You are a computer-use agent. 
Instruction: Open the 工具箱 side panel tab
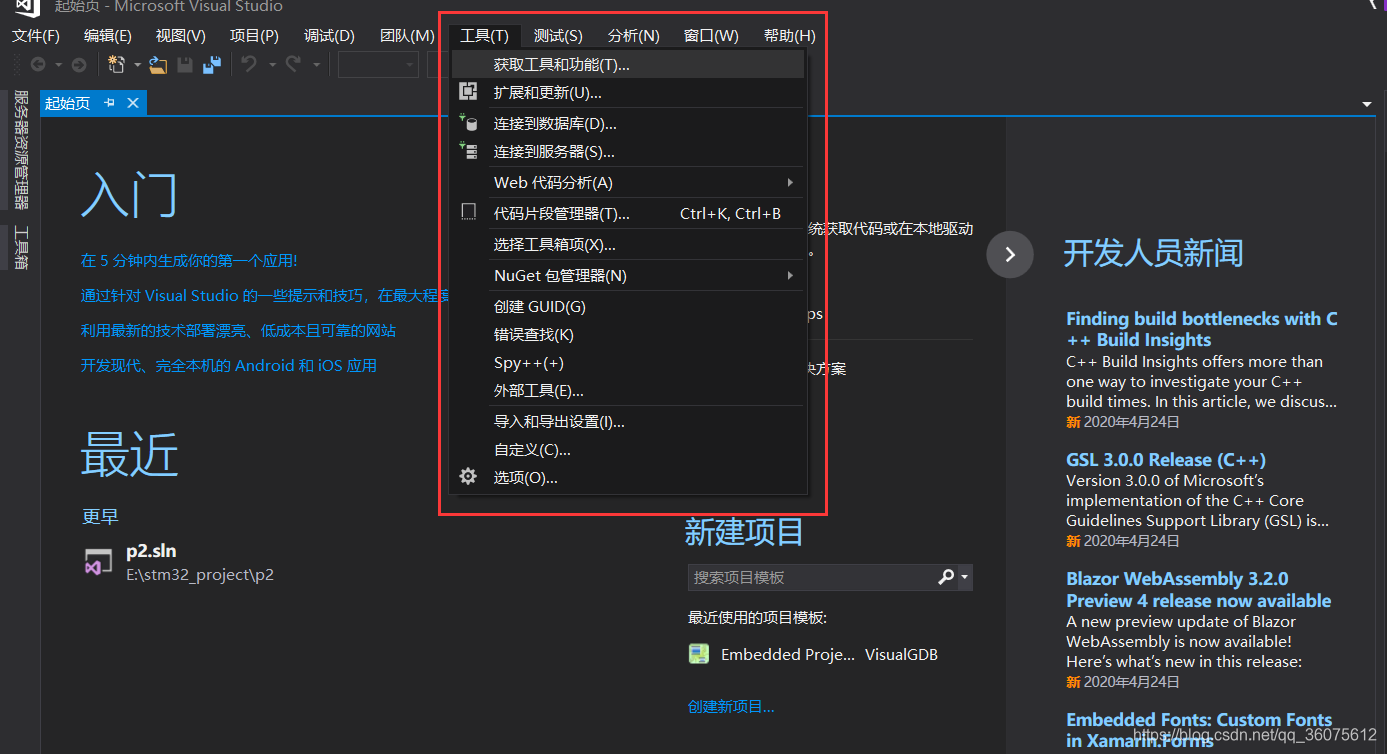pos(20,247)
